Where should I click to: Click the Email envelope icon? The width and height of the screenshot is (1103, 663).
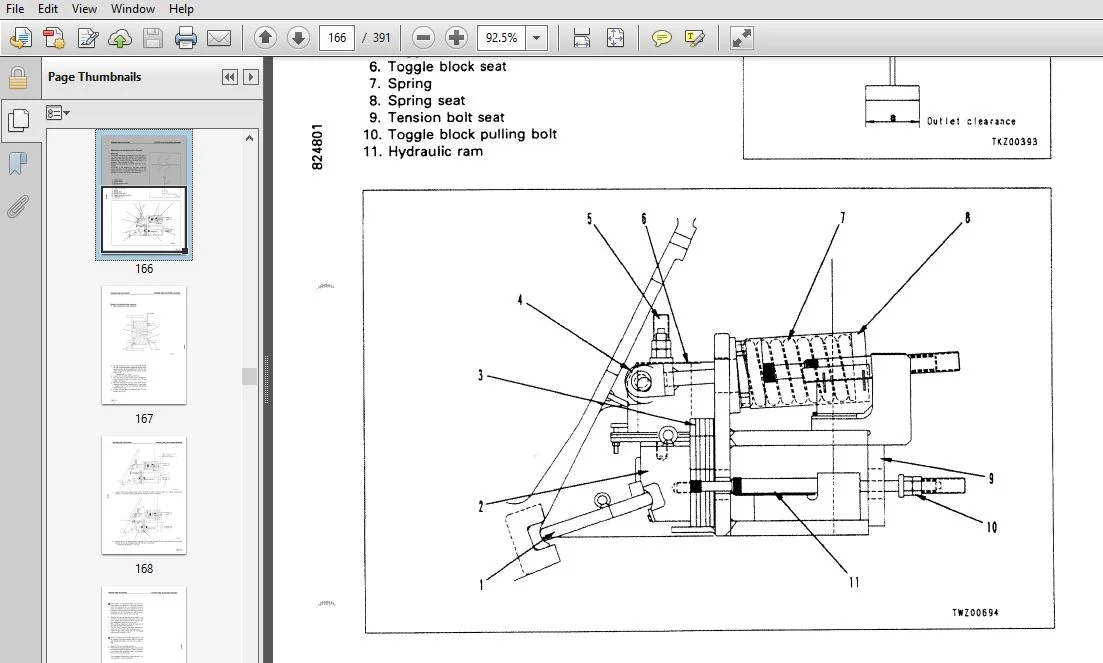pos(219,37)
